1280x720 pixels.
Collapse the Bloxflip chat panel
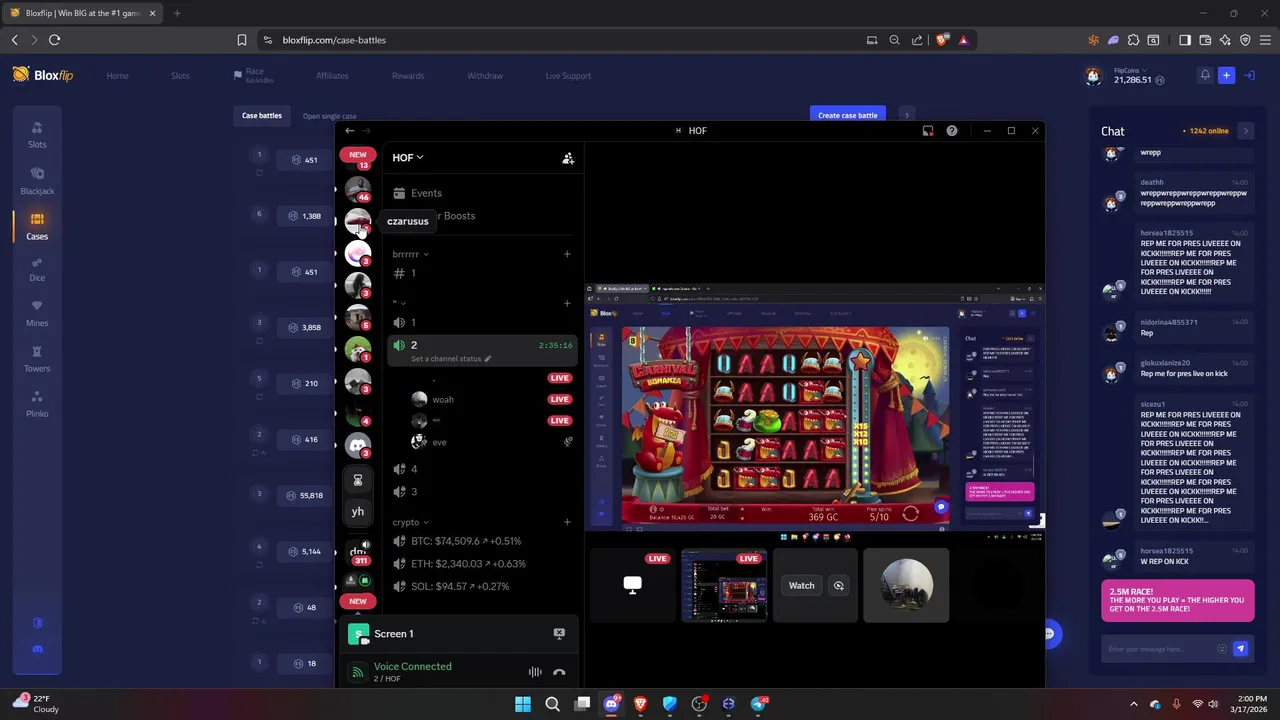(x=1245, y=131)
